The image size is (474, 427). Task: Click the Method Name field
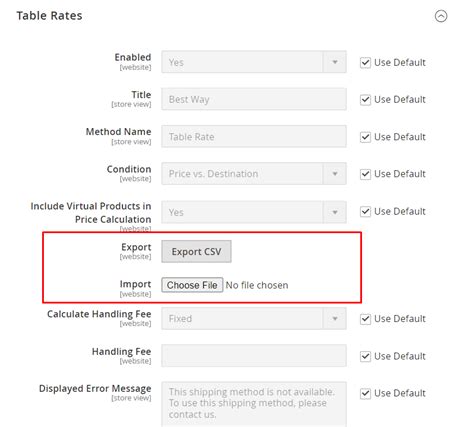click(254, 136)
